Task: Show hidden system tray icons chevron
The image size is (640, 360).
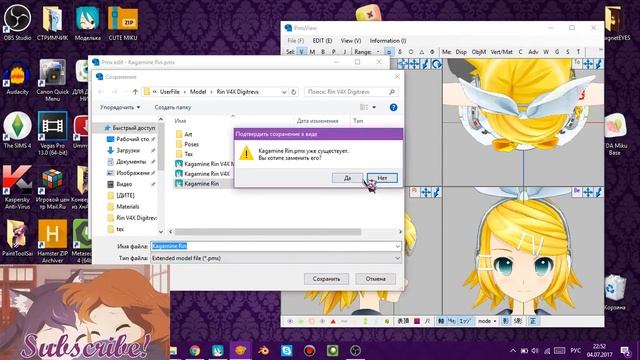Action: (x=513, y=351)
